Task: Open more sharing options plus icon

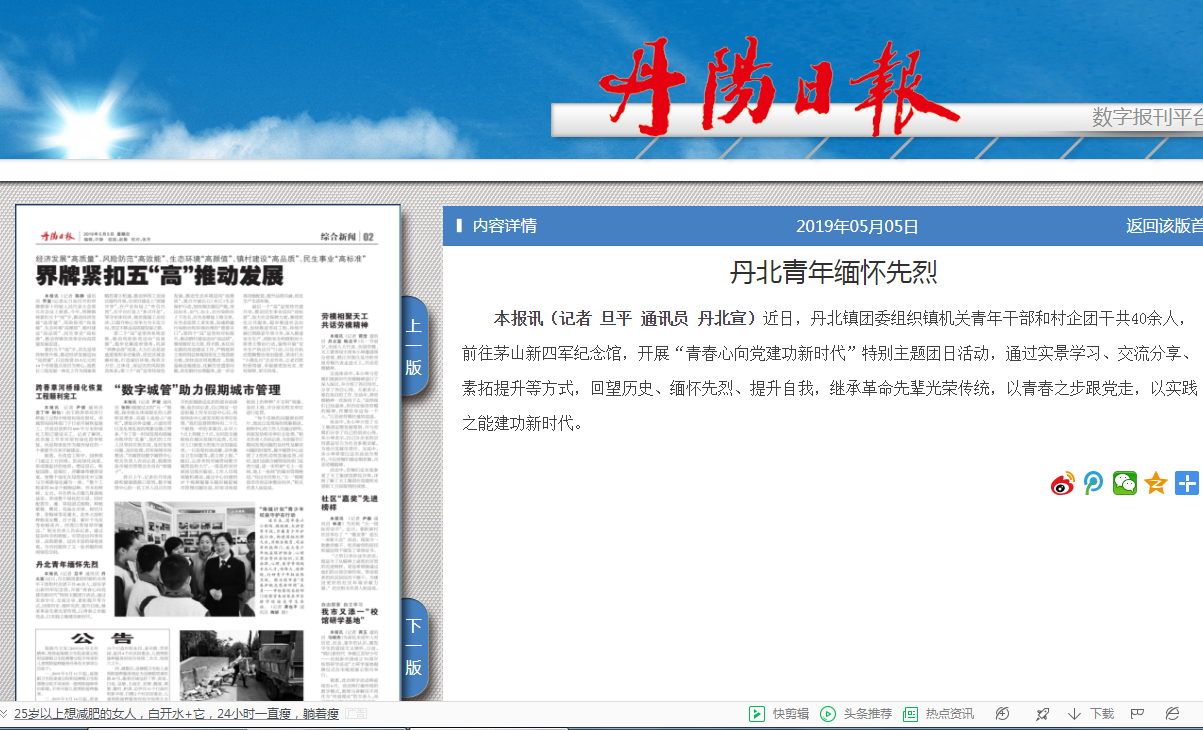Action: point(1187,484)
